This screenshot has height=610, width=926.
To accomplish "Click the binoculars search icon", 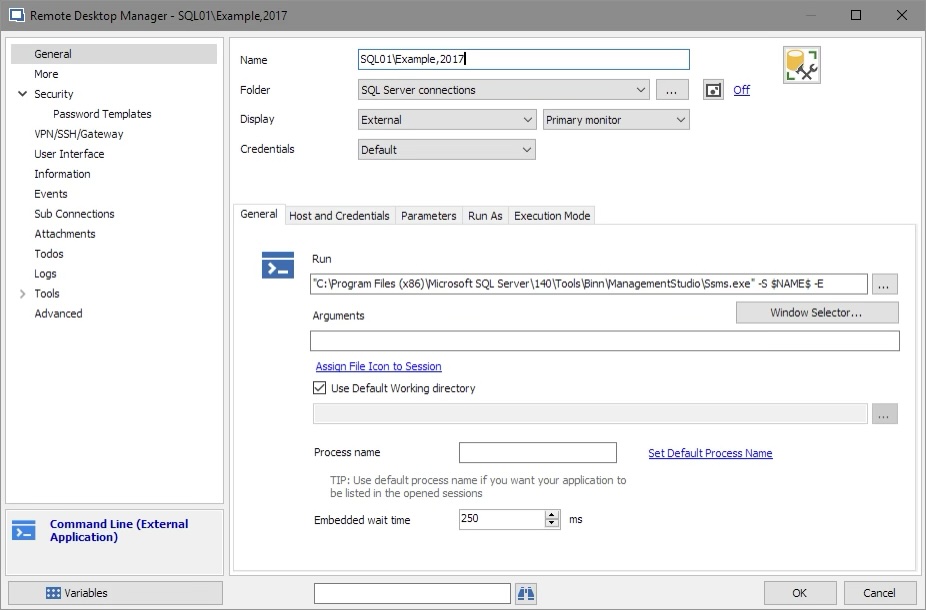I will tap(526, 593).
